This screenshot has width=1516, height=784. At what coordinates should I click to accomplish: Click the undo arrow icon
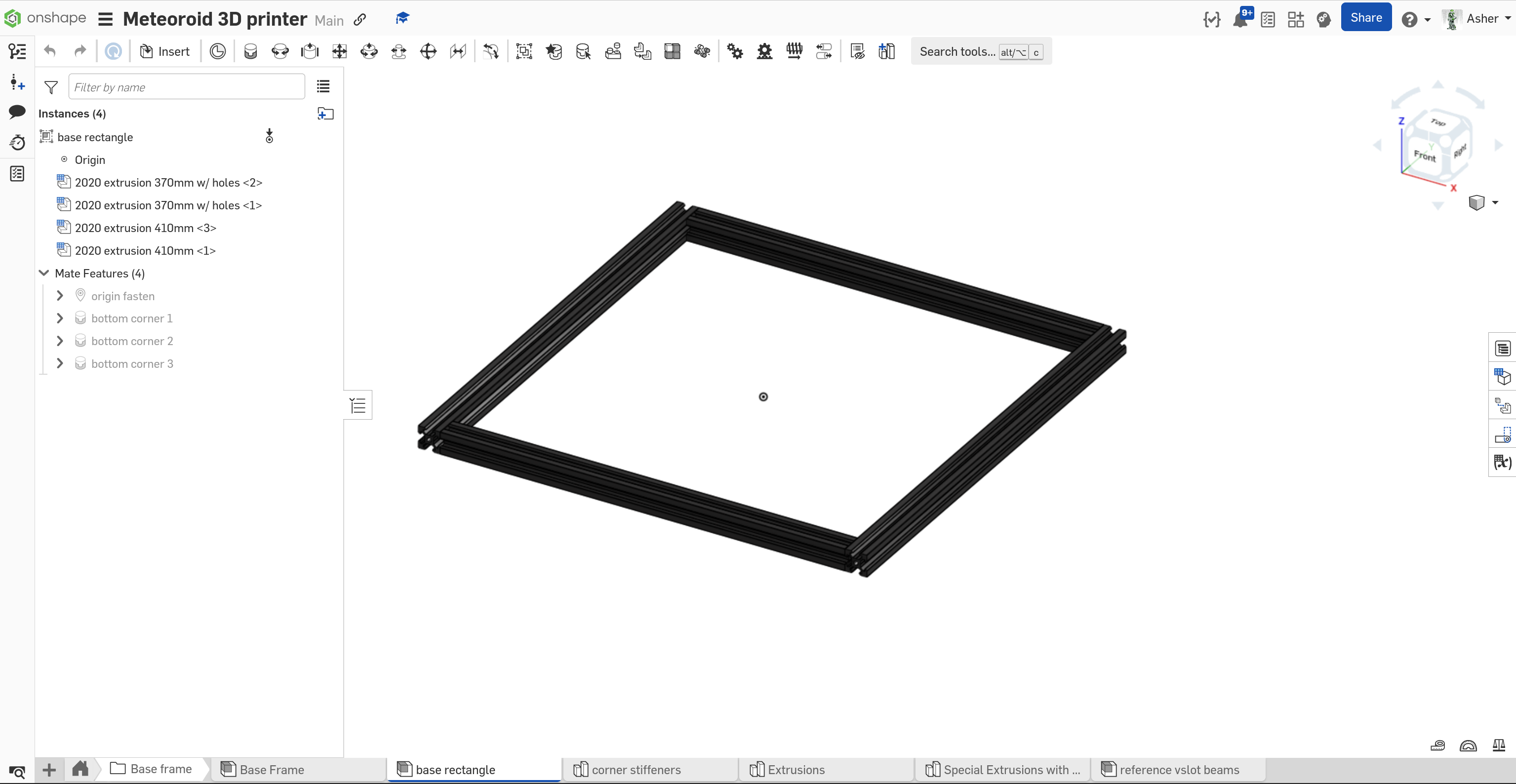50,51
